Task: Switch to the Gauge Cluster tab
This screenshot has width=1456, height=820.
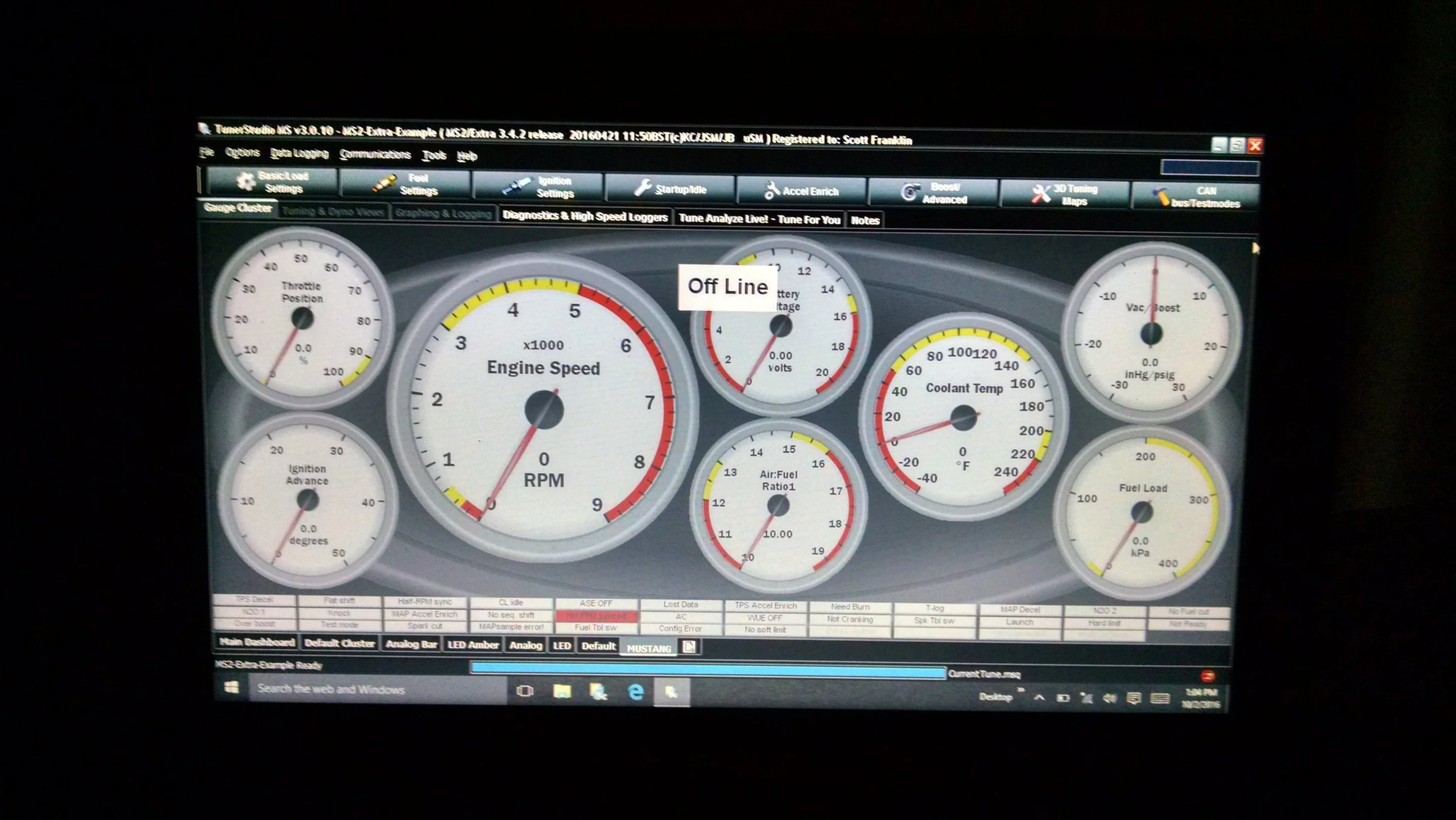Action: (x=238, y=208)
